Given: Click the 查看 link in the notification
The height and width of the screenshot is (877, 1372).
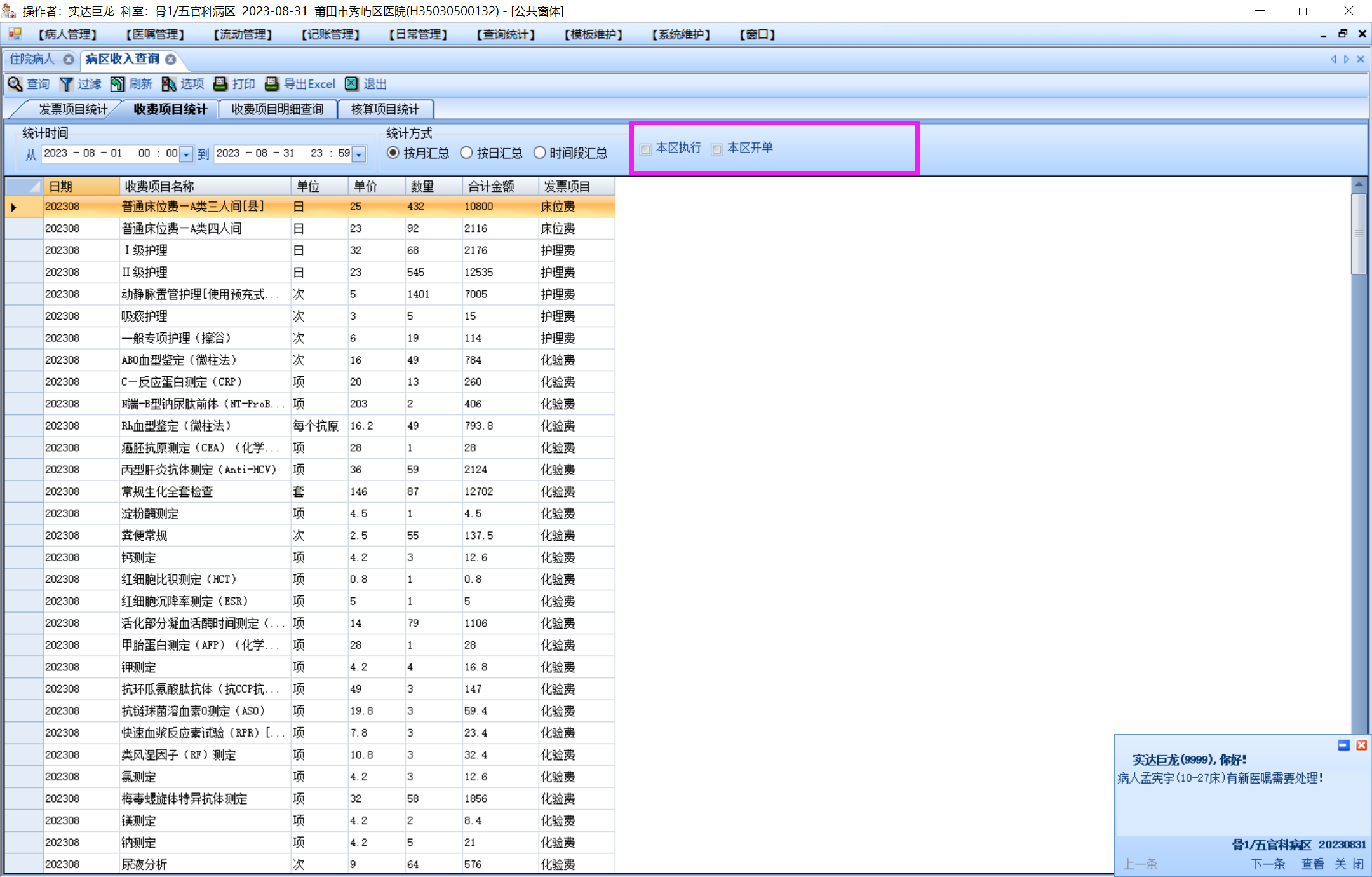Looking at the screenshot, I should (x=1312, y=864).
